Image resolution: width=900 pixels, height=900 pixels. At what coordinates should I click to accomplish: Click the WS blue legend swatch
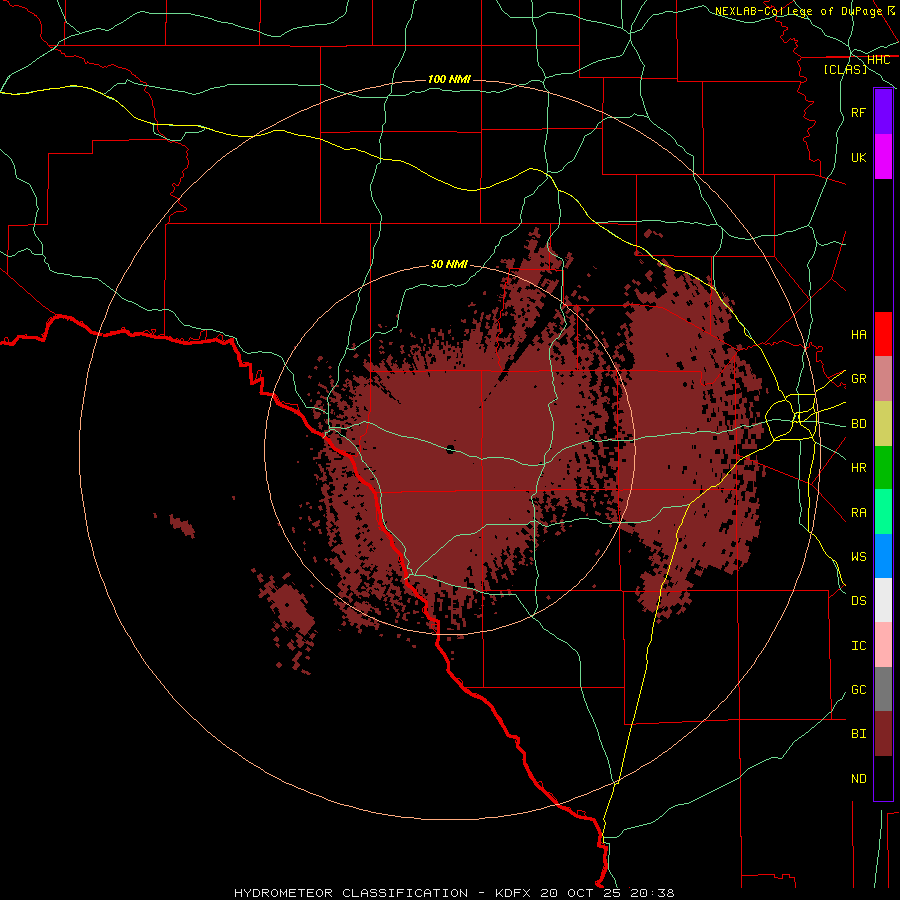click(x=883, y=556)
